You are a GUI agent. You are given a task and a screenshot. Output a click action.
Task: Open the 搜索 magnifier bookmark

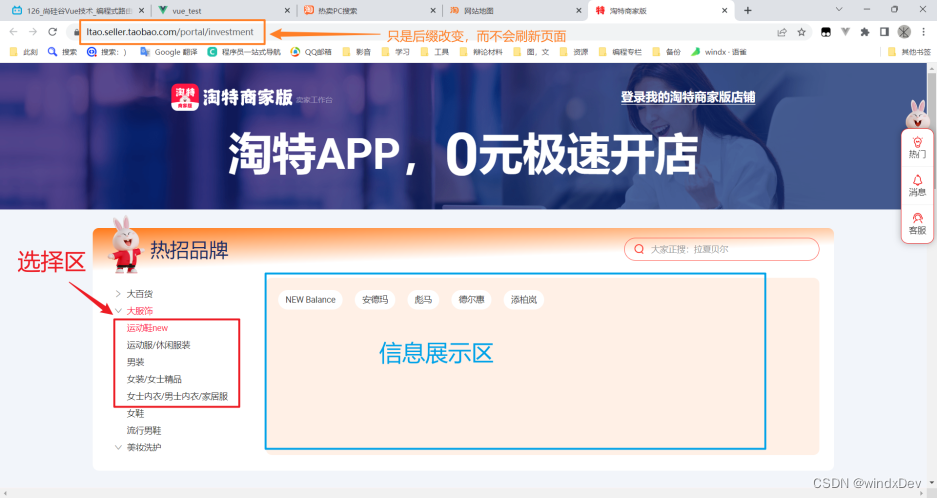[62, 52]
